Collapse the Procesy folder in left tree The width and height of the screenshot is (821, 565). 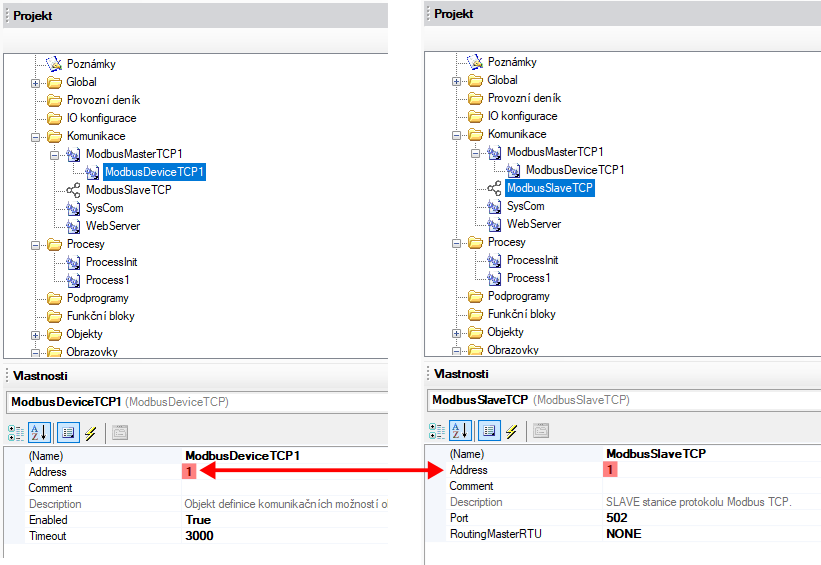(37, 244)
